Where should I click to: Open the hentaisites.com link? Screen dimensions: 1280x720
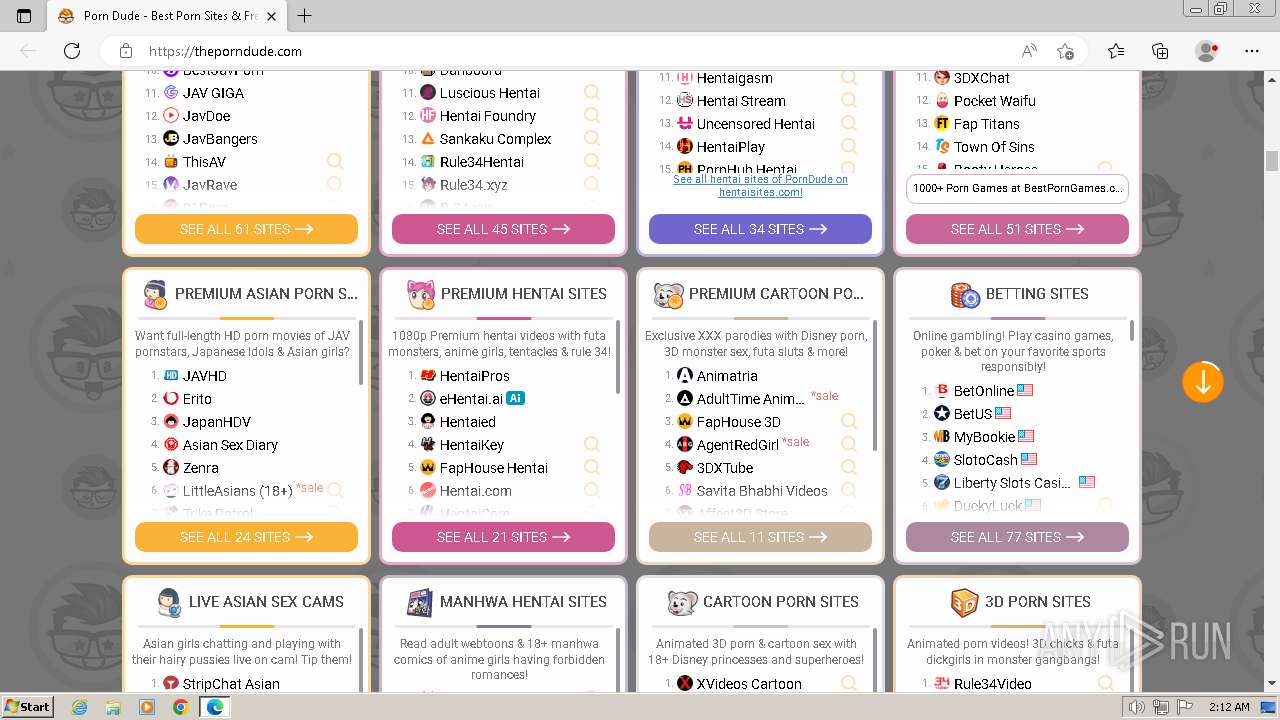pyautogui.click(x=760, y=186)
